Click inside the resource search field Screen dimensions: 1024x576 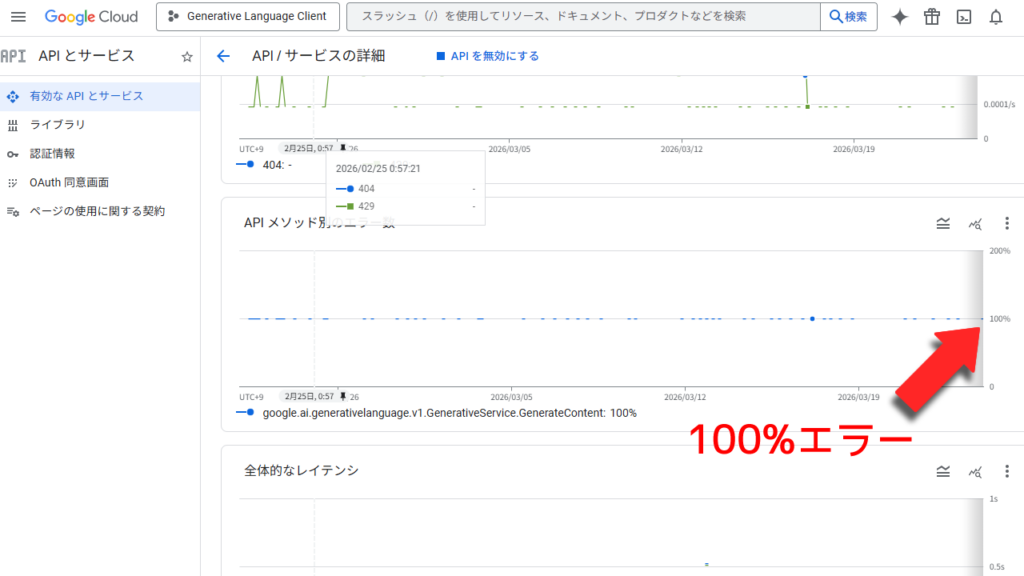pos(580,16)
